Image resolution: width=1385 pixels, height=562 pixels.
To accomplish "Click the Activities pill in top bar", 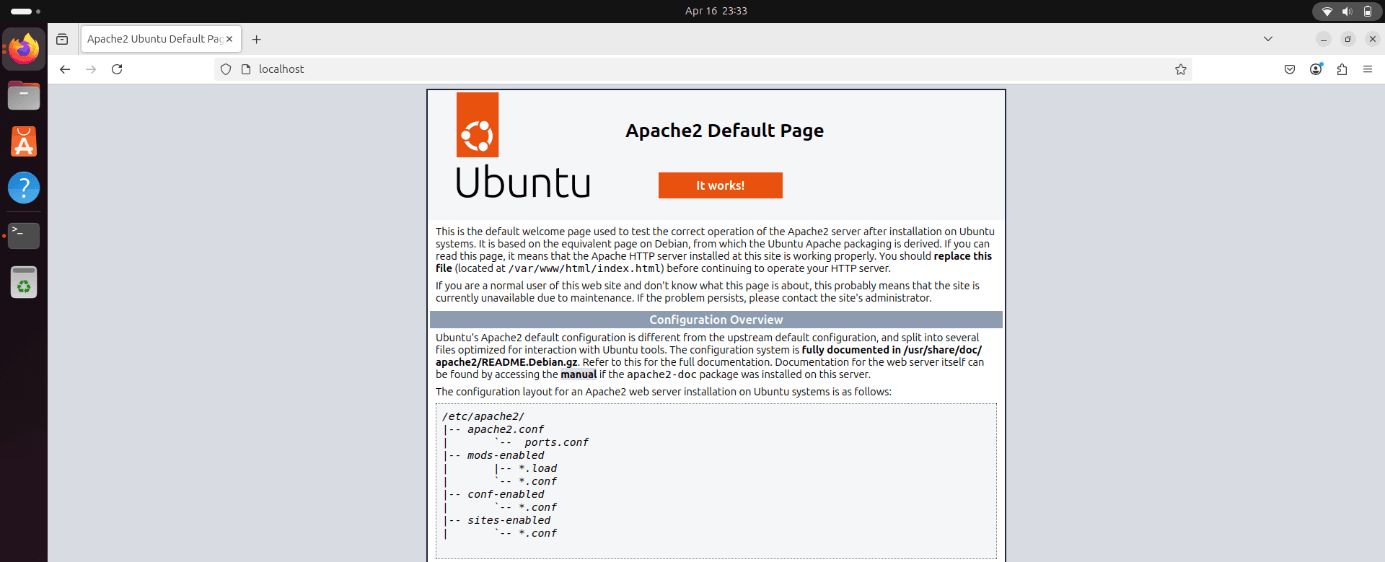I will click(24, 11).
